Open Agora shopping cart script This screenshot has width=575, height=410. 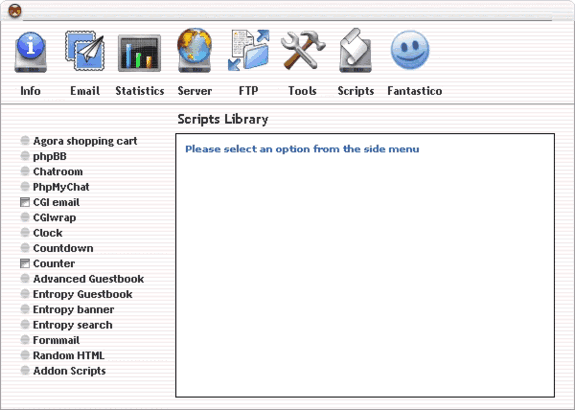(x=85, y=141)
